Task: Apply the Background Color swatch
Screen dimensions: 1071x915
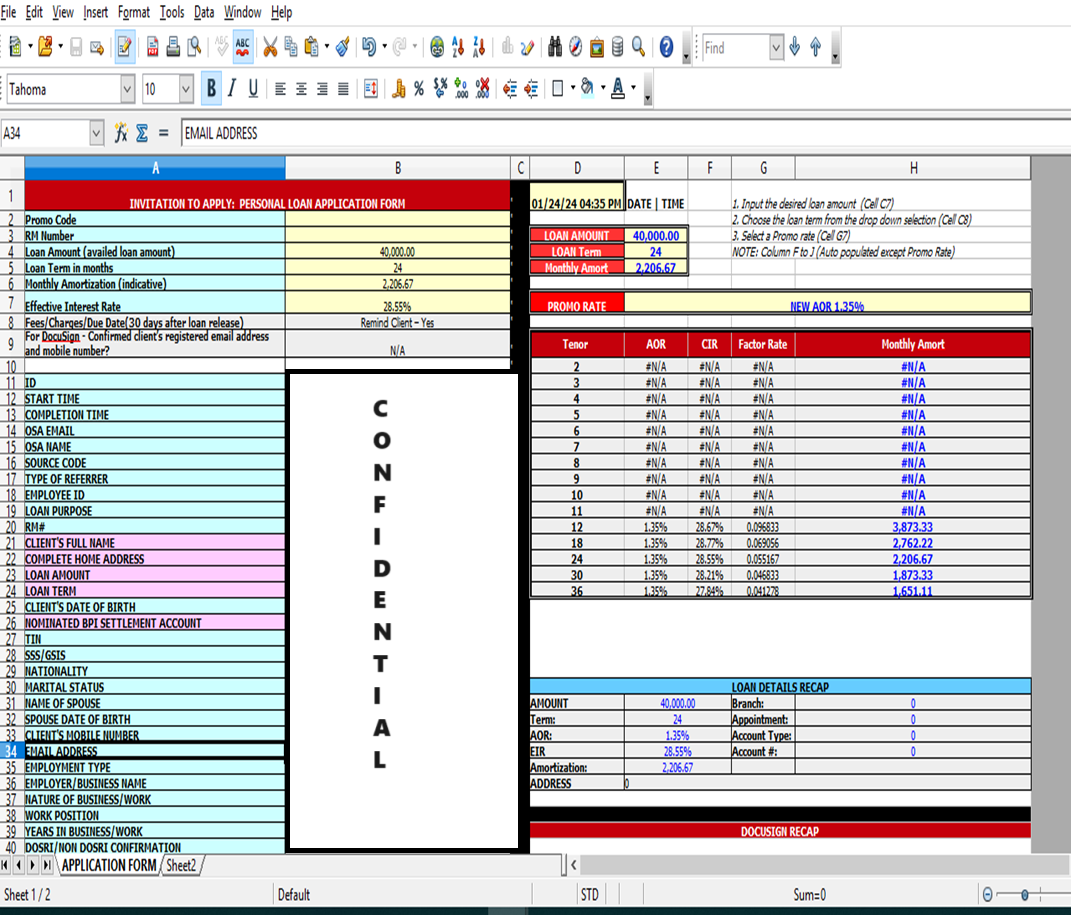Action: tap(587, 89)
